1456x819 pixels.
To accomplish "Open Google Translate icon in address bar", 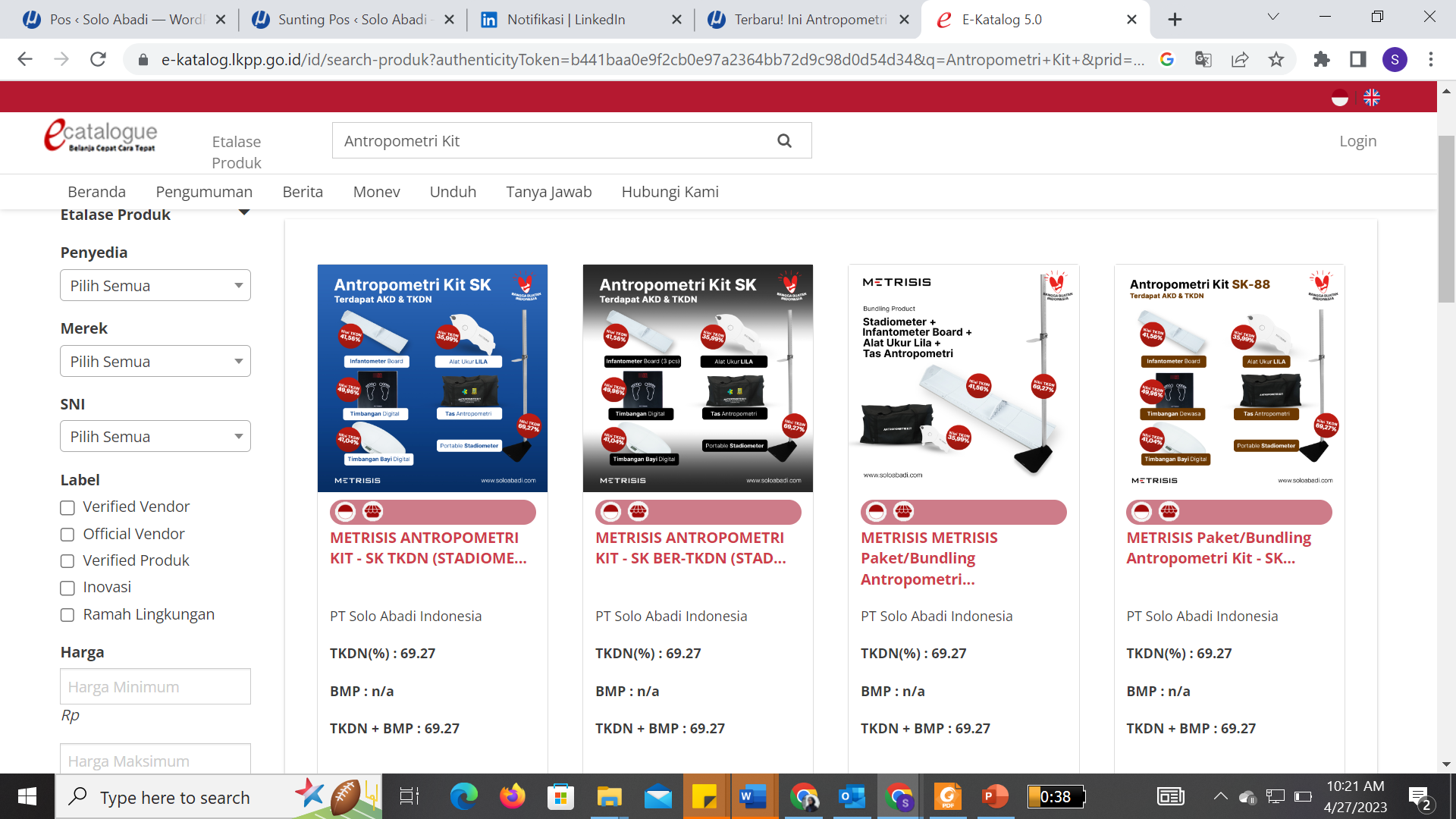I will pos(1203,59).
